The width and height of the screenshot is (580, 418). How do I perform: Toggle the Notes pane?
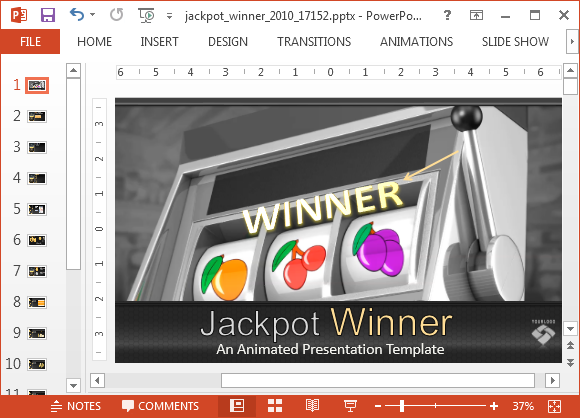75,406
